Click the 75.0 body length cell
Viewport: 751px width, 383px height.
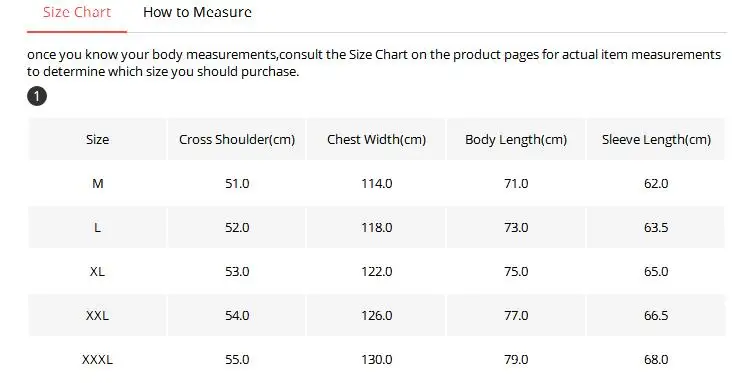pos(516,271)
